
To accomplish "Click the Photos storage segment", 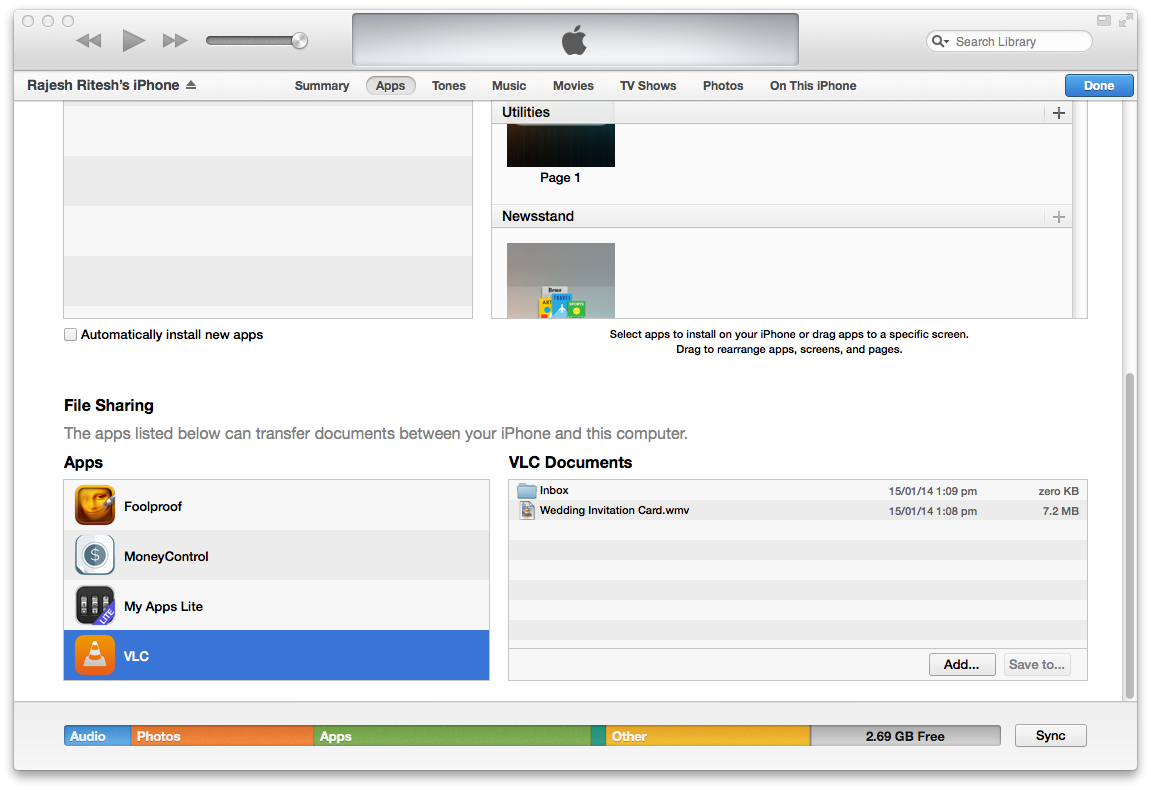I will pos(222,736).
